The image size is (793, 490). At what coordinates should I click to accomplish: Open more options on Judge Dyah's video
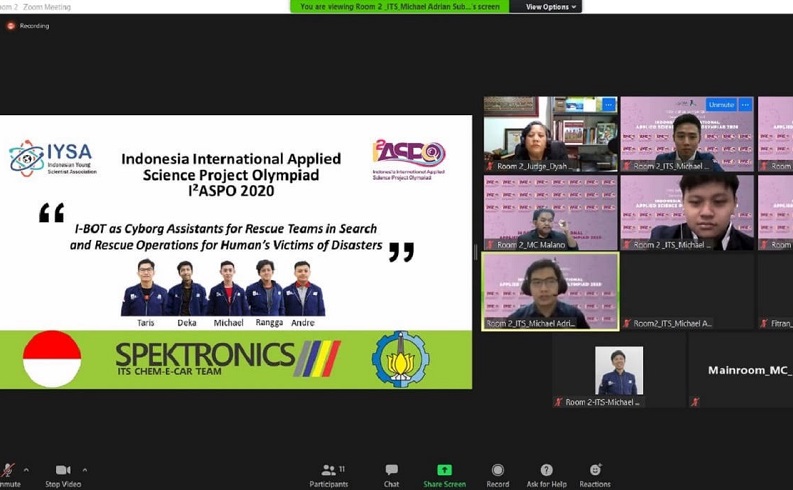(608, 105)
